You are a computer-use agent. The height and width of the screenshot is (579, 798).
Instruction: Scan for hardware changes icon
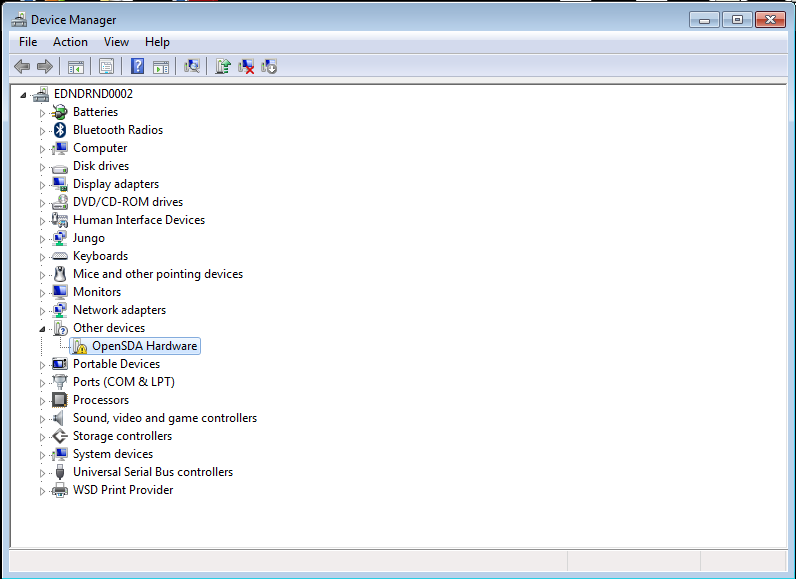191,66
